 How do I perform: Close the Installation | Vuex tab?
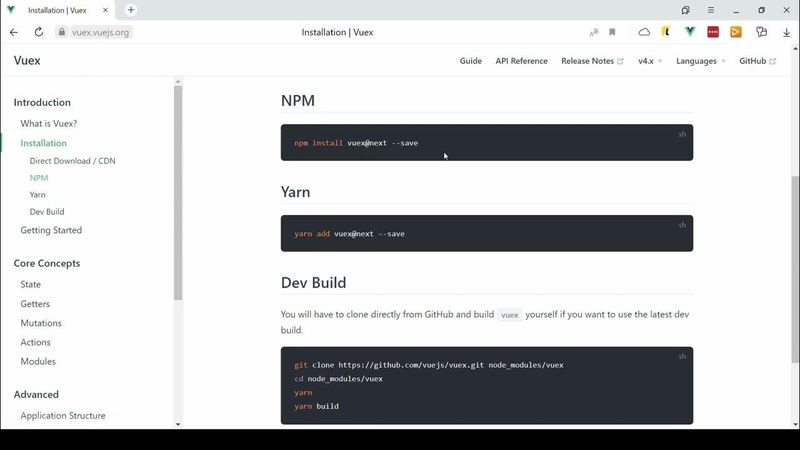105,10
